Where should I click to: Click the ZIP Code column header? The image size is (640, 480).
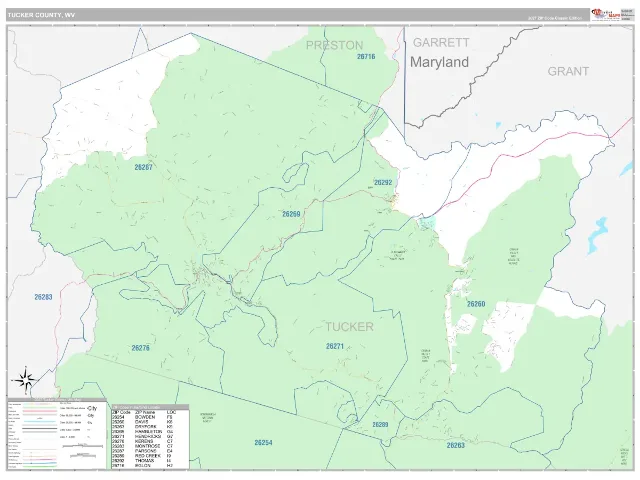(121, 412)
